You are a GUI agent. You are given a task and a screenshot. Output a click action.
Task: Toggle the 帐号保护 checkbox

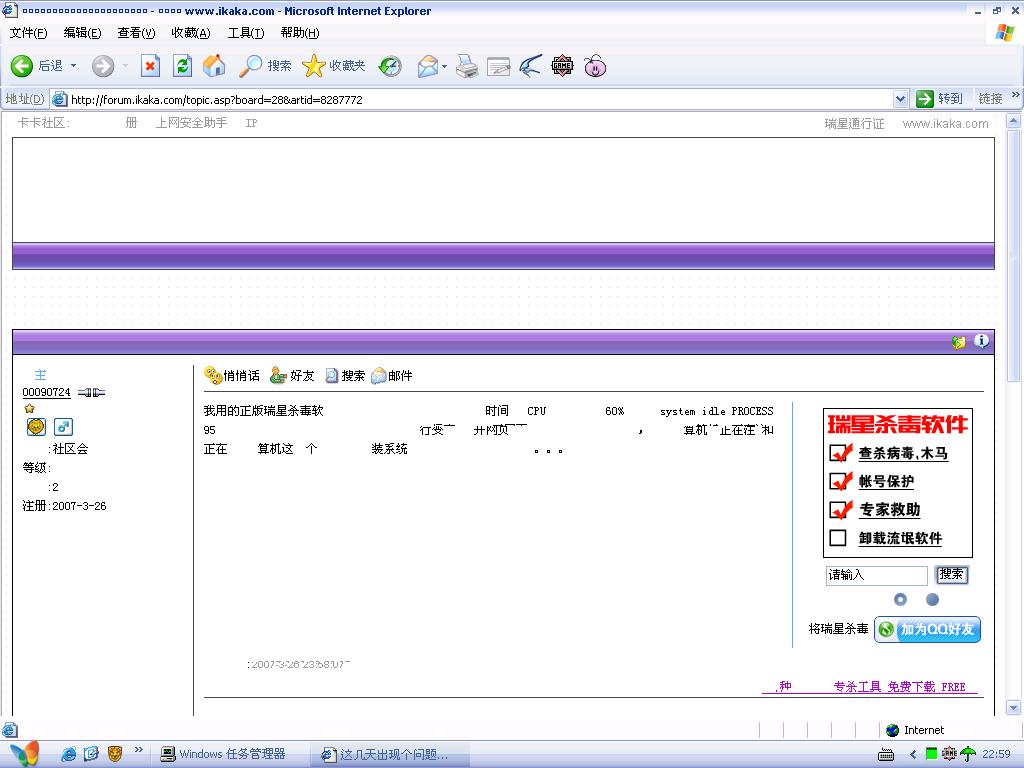coord(840,481)
